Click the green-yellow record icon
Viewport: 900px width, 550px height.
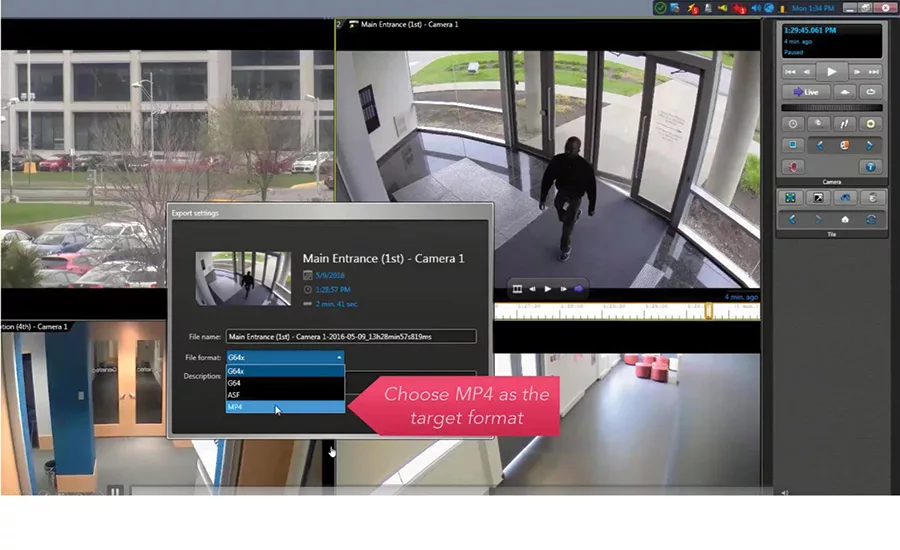[x=871, y=124]
